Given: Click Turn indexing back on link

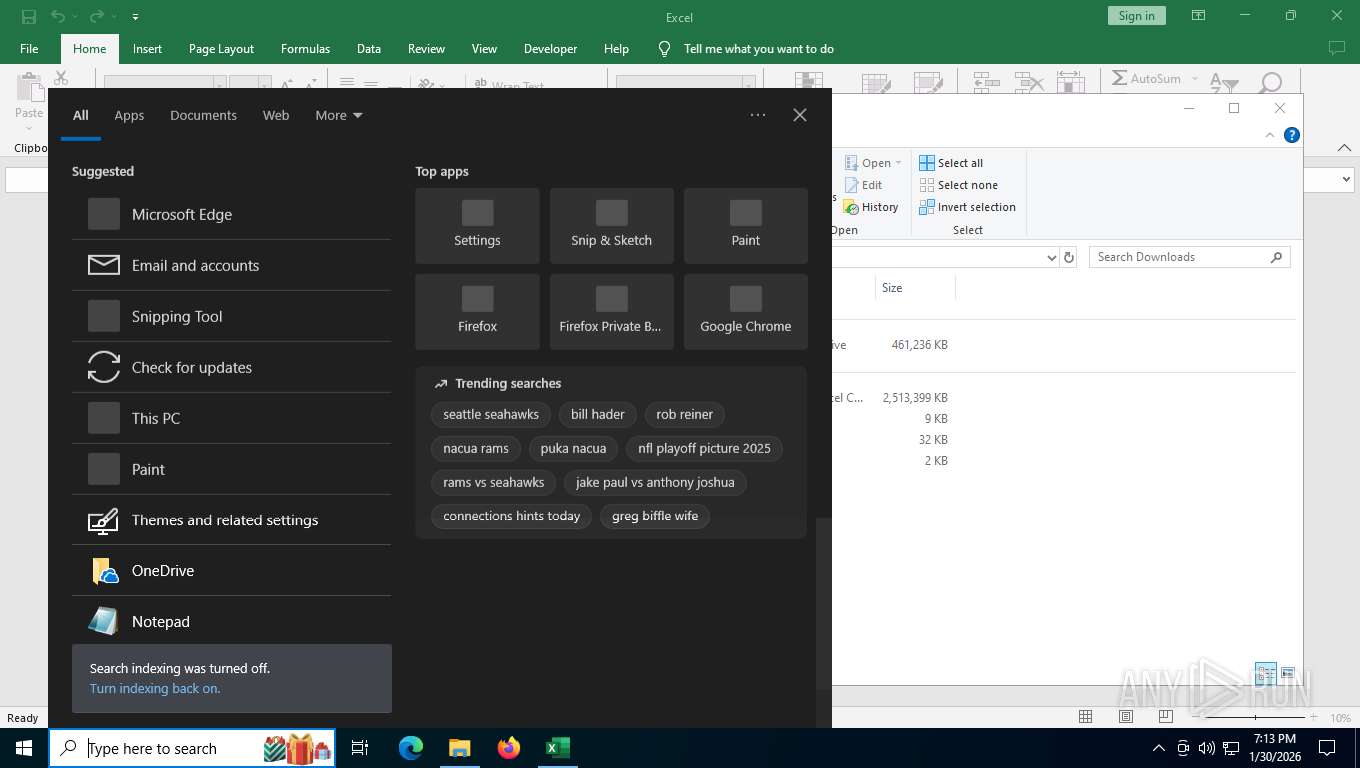Looking at the screenshot, I should [x=155, y=688].
